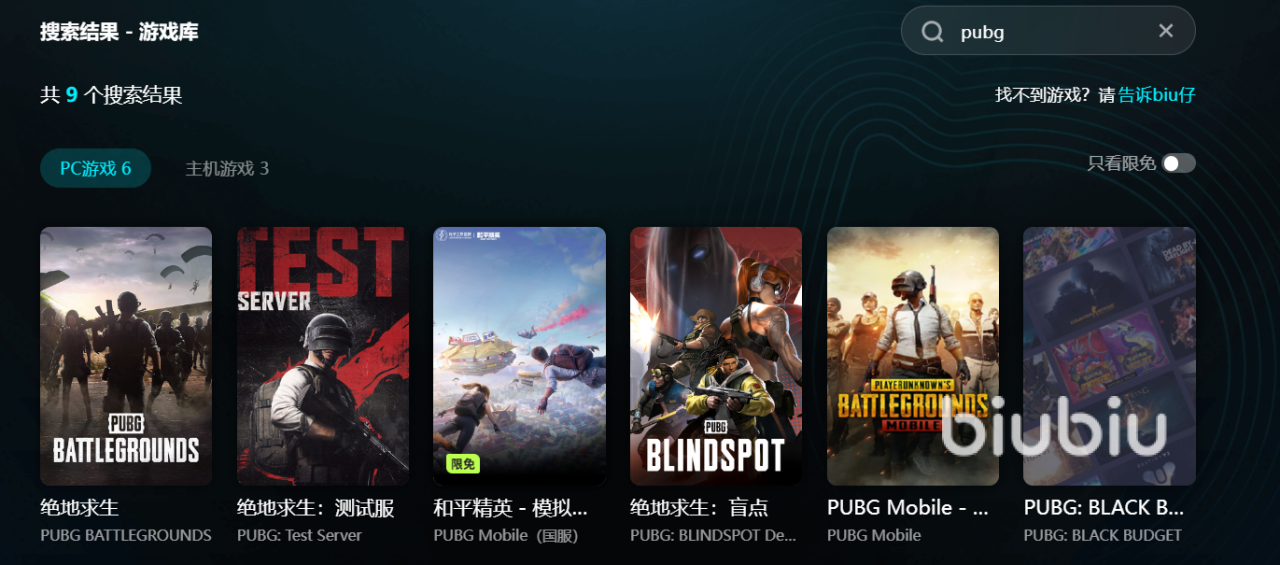The image size is (1280, 565).
Task: Select the PC游戏 6 tab
Action: 95,168
